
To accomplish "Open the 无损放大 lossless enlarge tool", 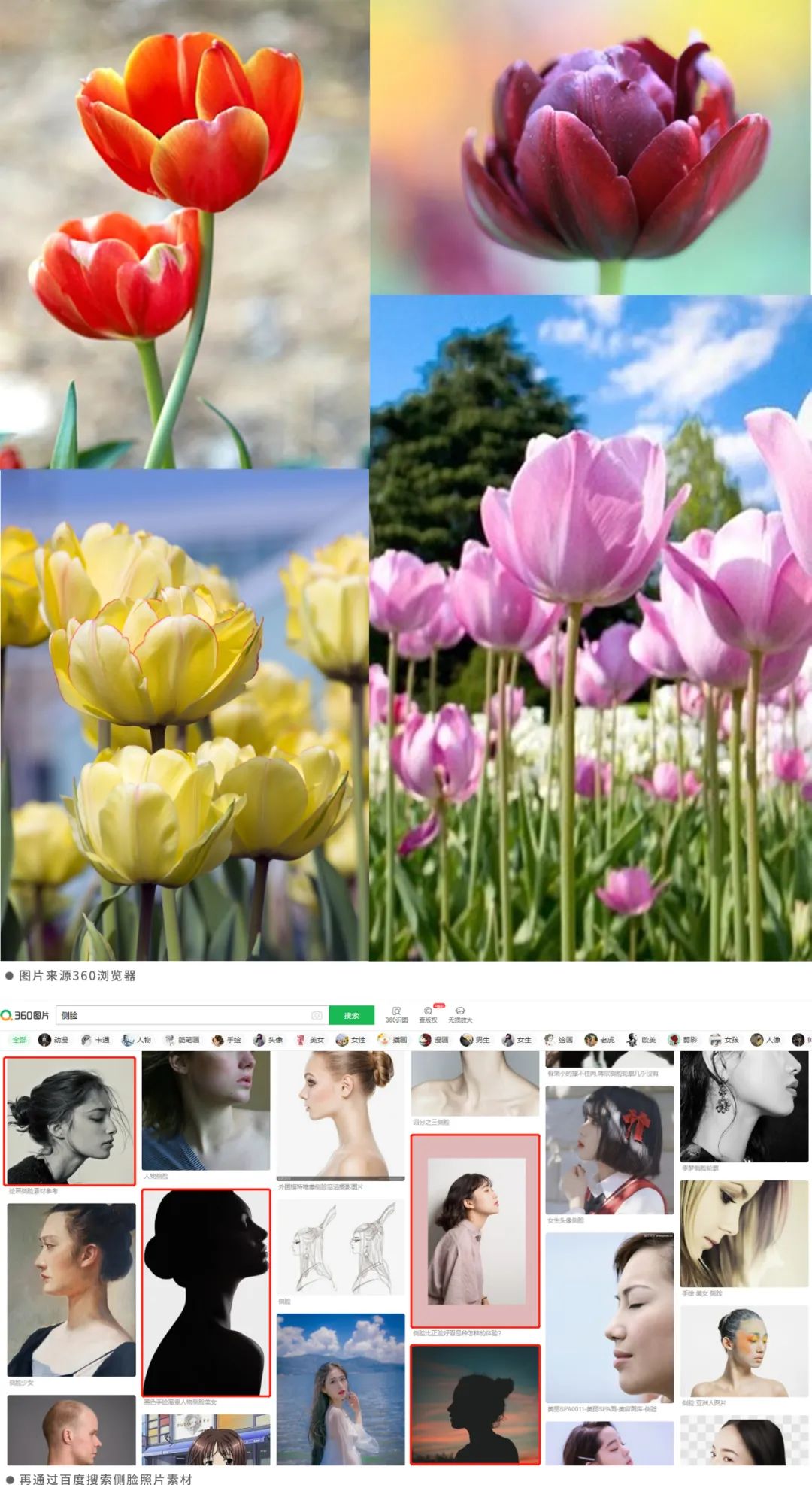I will tap(460, 1015).
